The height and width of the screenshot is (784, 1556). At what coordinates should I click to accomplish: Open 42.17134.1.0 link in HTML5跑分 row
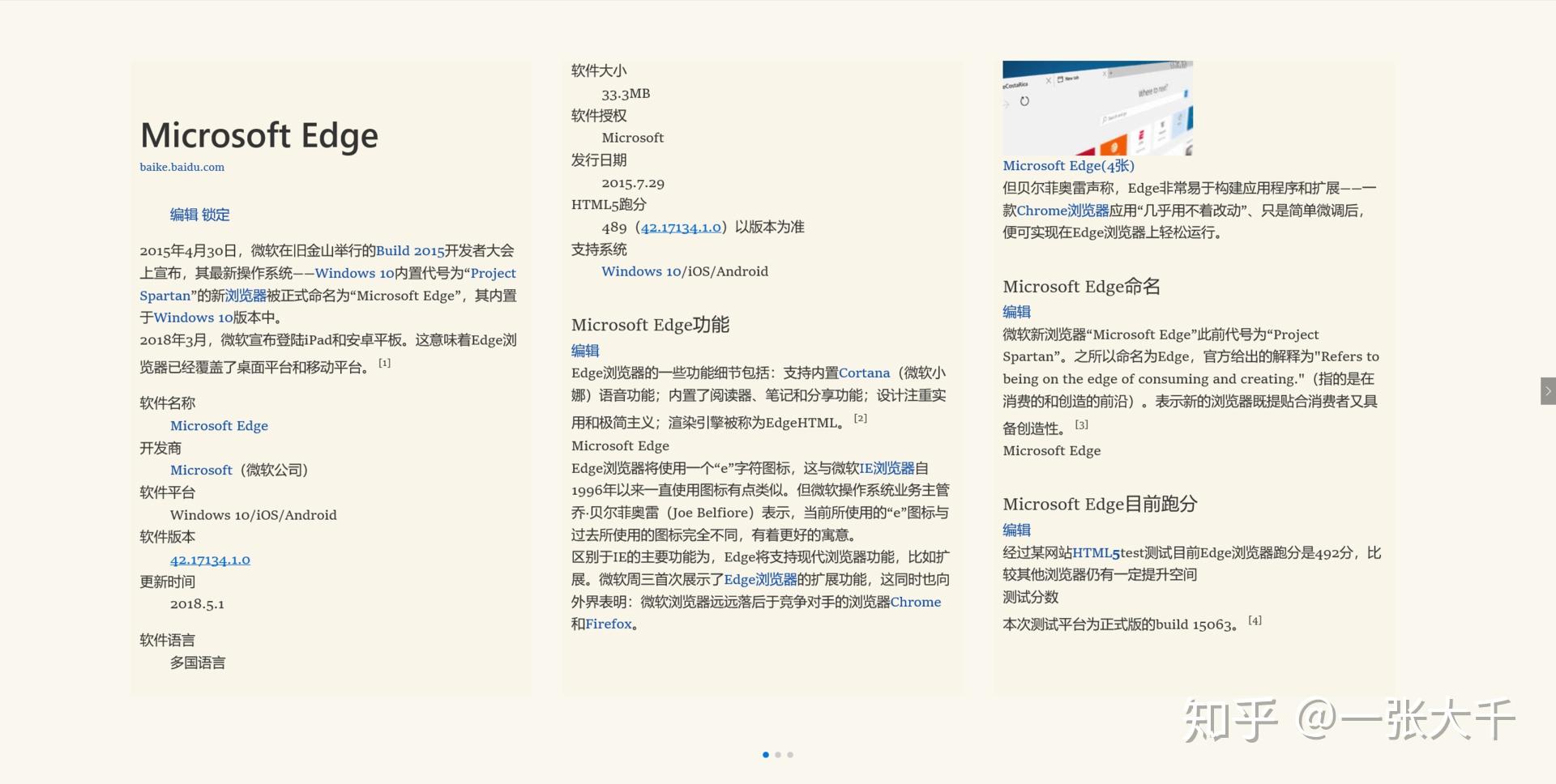click(x=681, y=228)
